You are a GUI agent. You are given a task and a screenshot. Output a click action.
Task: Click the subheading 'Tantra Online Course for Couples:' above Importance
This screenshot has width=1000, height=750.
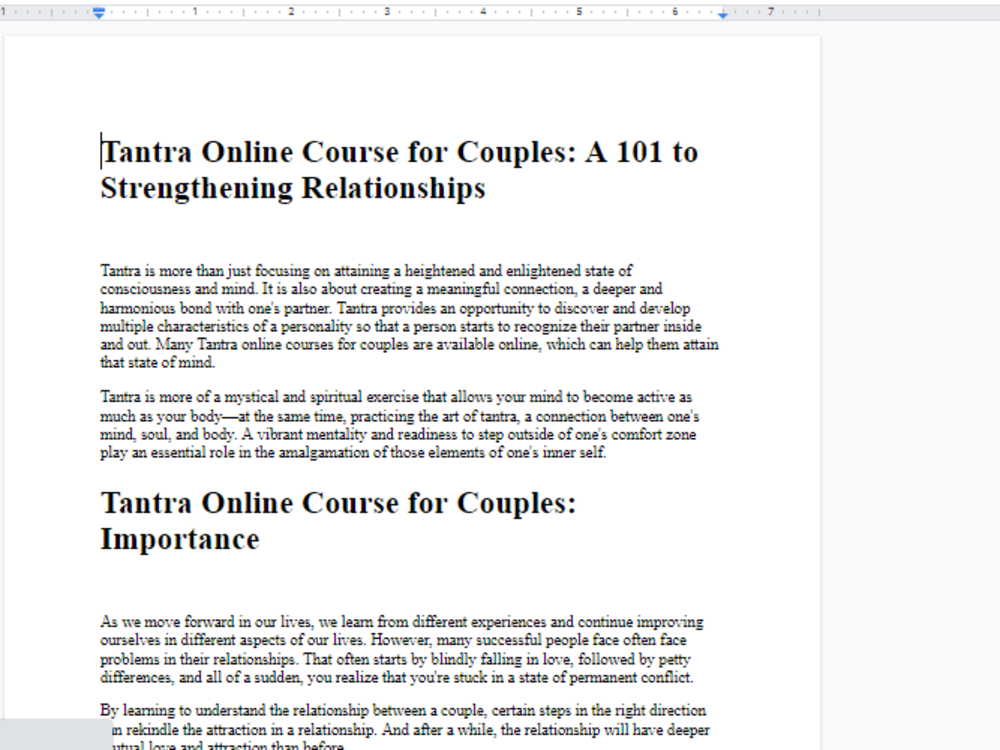pos(339,504)
